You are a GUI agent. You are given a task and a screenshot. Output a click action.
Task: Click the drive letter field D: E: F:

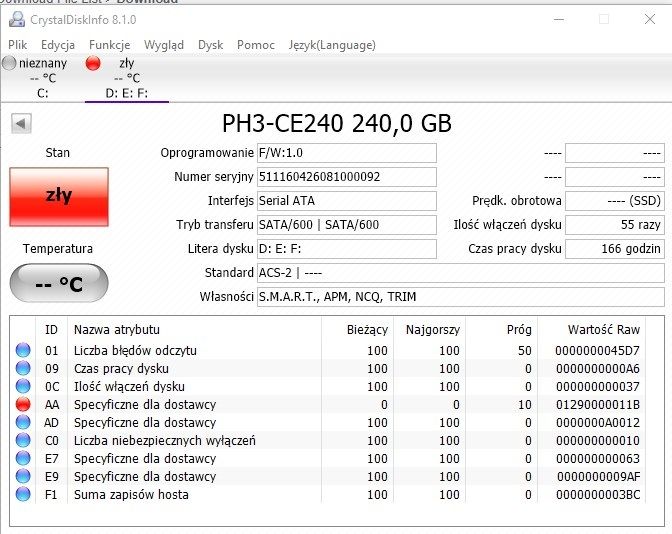coord(347,249)
